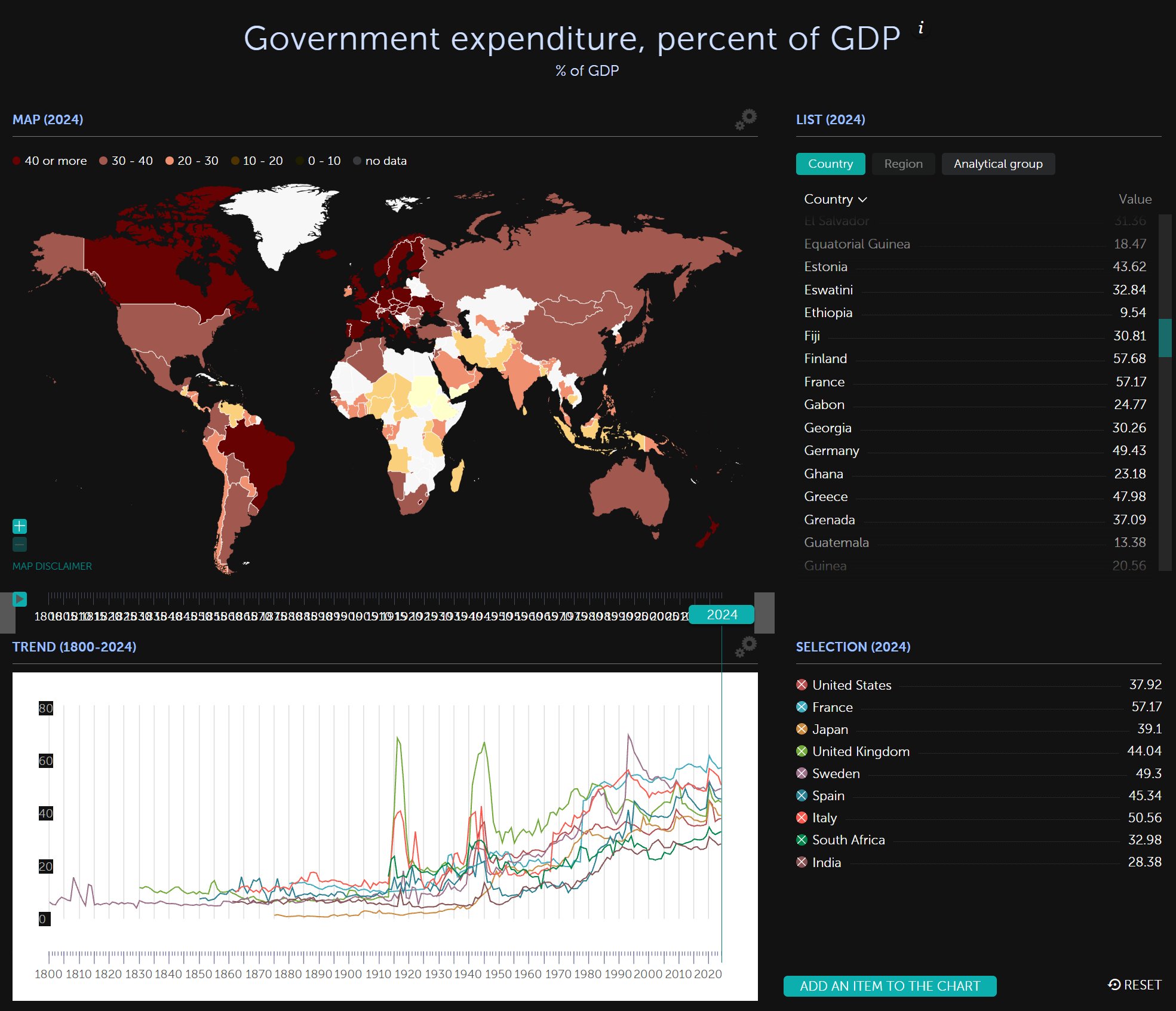The height and width of the screenshot is (1011, 1176).
Task: Select Ghana in the country list
Action: tap(975, 474)
